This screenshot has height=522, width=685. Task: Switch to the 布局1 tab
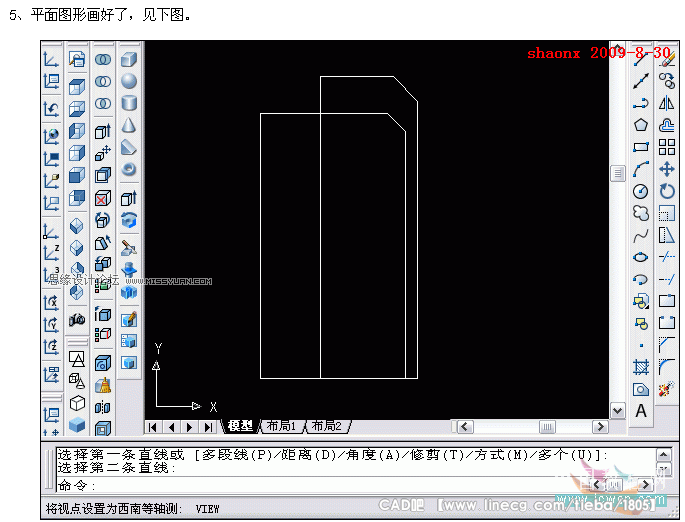coord(281,426)
